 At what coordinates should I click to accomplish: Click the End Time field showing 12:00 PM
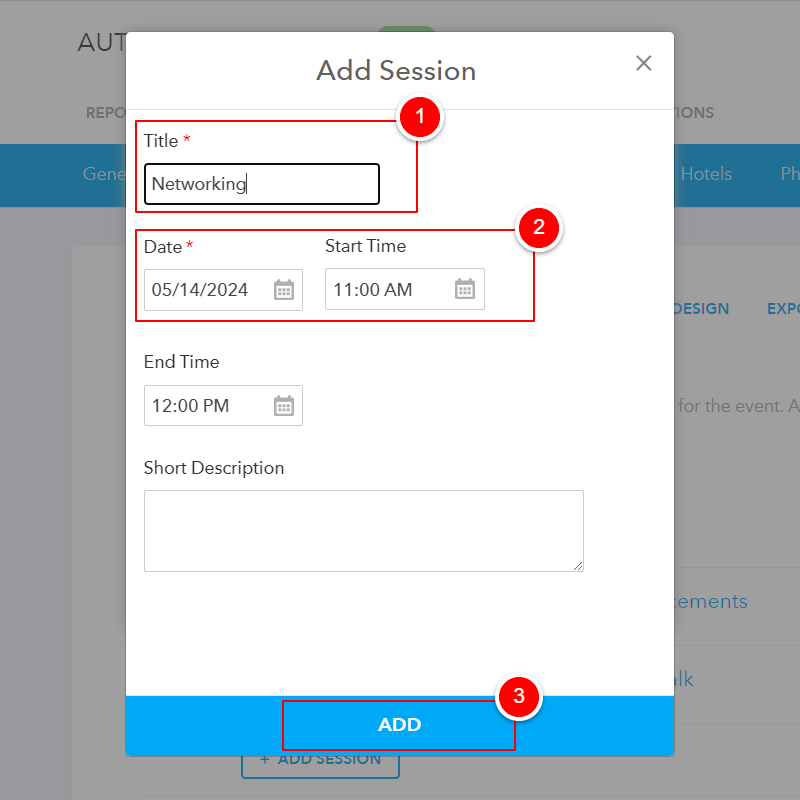(x=205, y=406)
